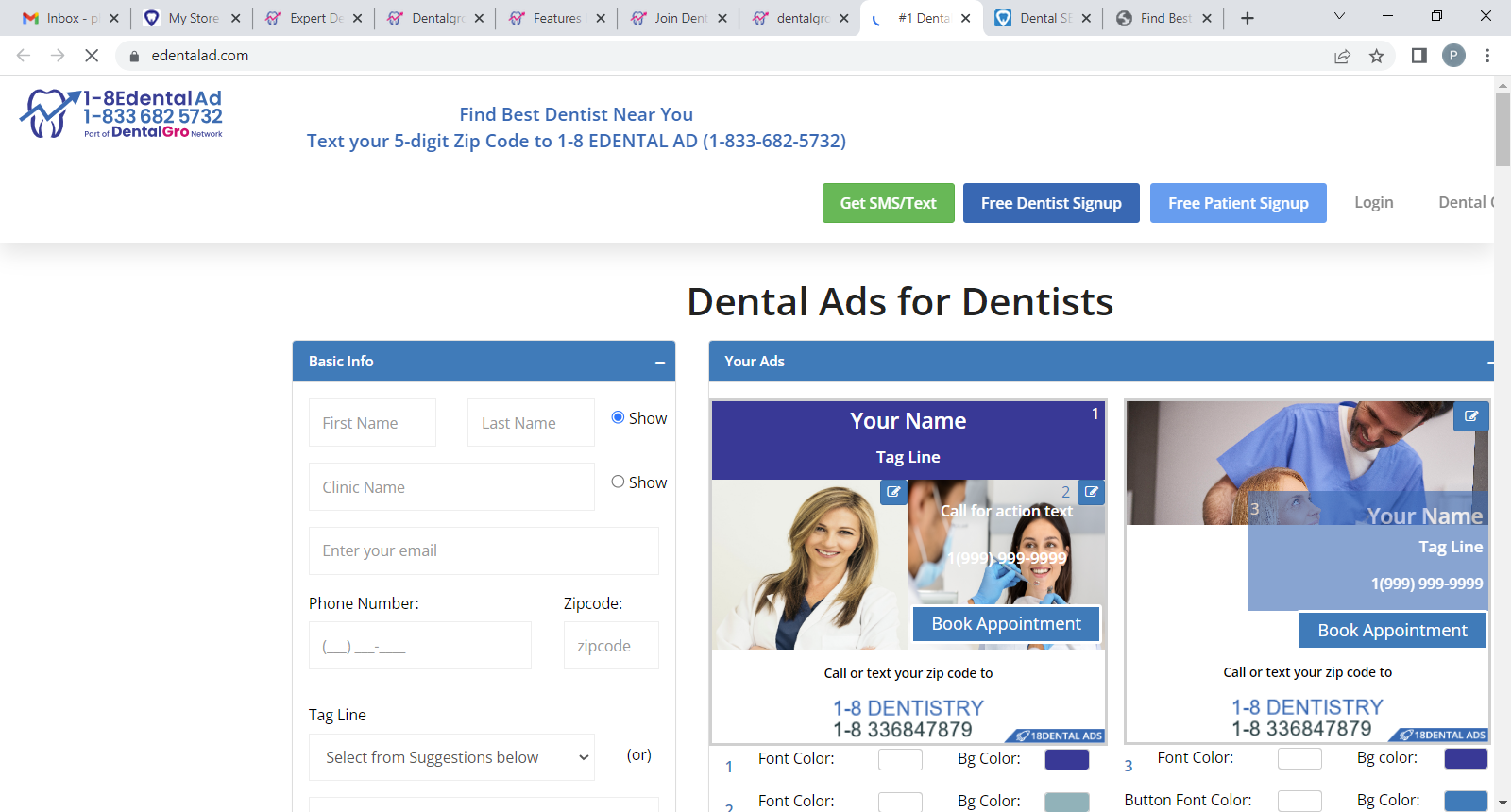1511x812 pixels.
Task: Collapse the Basic Info panel
Action: pyautogui.click(x=659, y=363)
